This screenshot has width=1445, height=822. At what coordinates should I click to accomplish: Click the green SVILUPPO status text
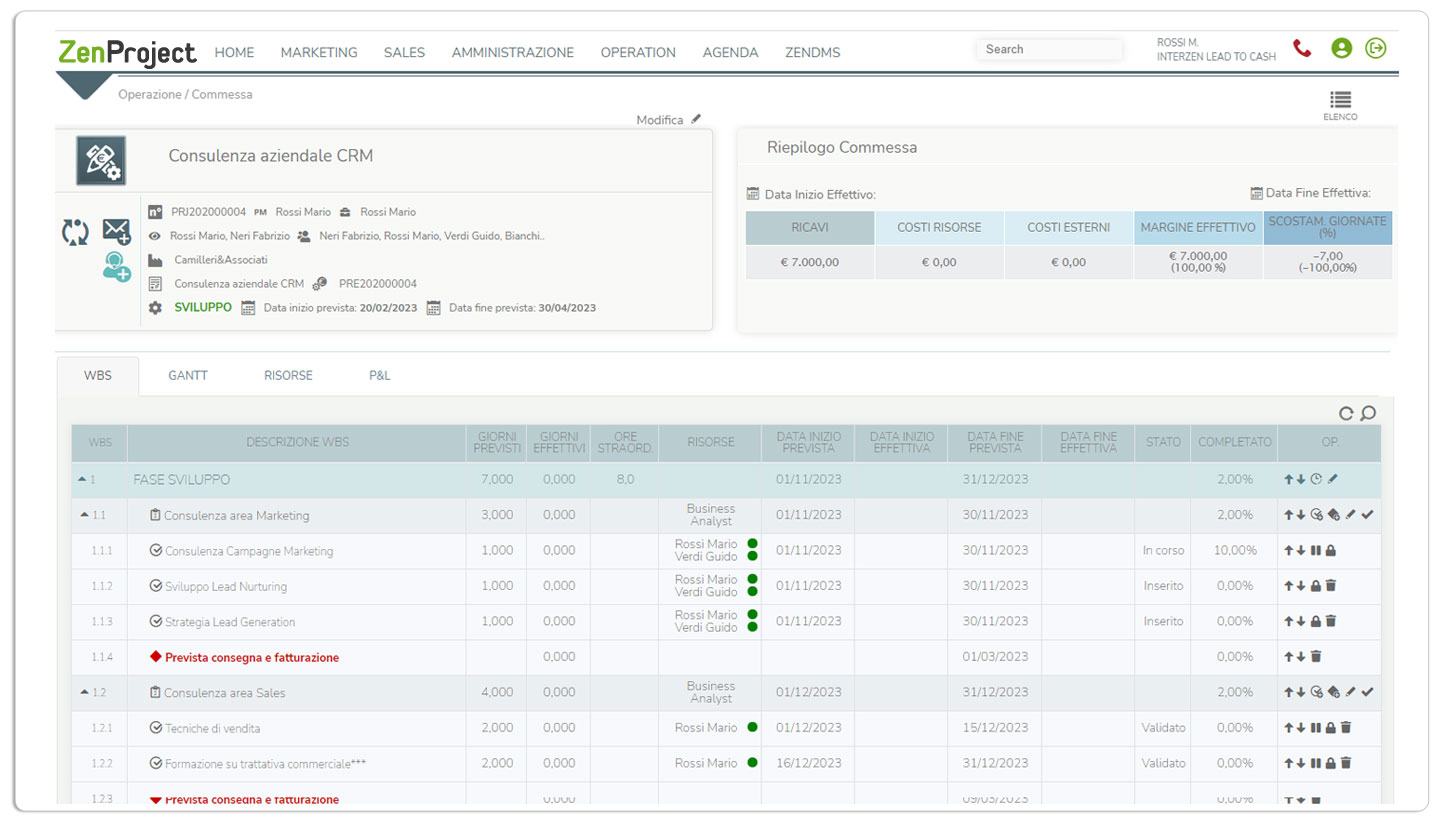203,307
